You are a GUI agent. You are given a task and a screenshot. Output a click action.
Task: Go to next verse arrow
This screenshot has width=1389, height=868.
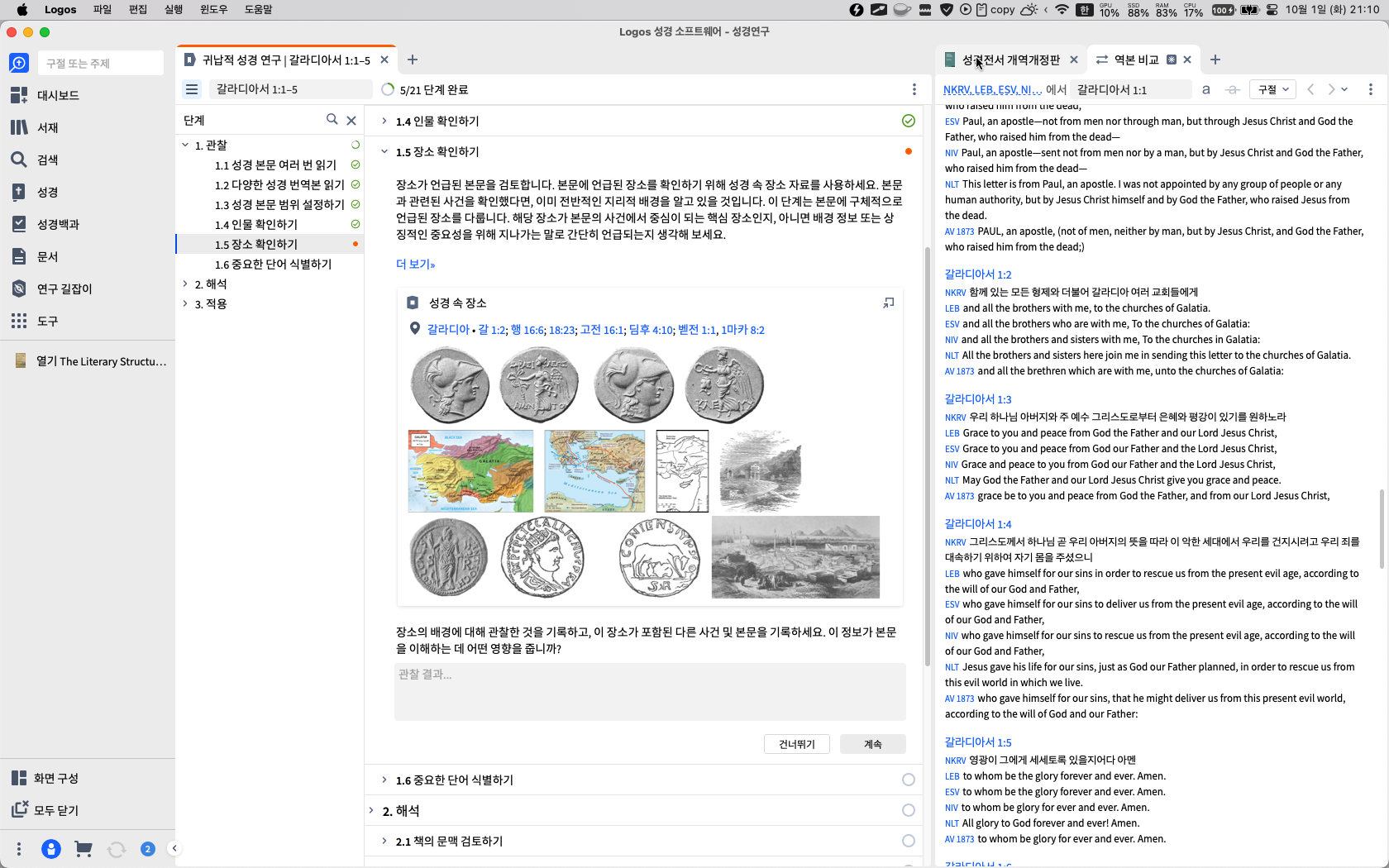1331,89
